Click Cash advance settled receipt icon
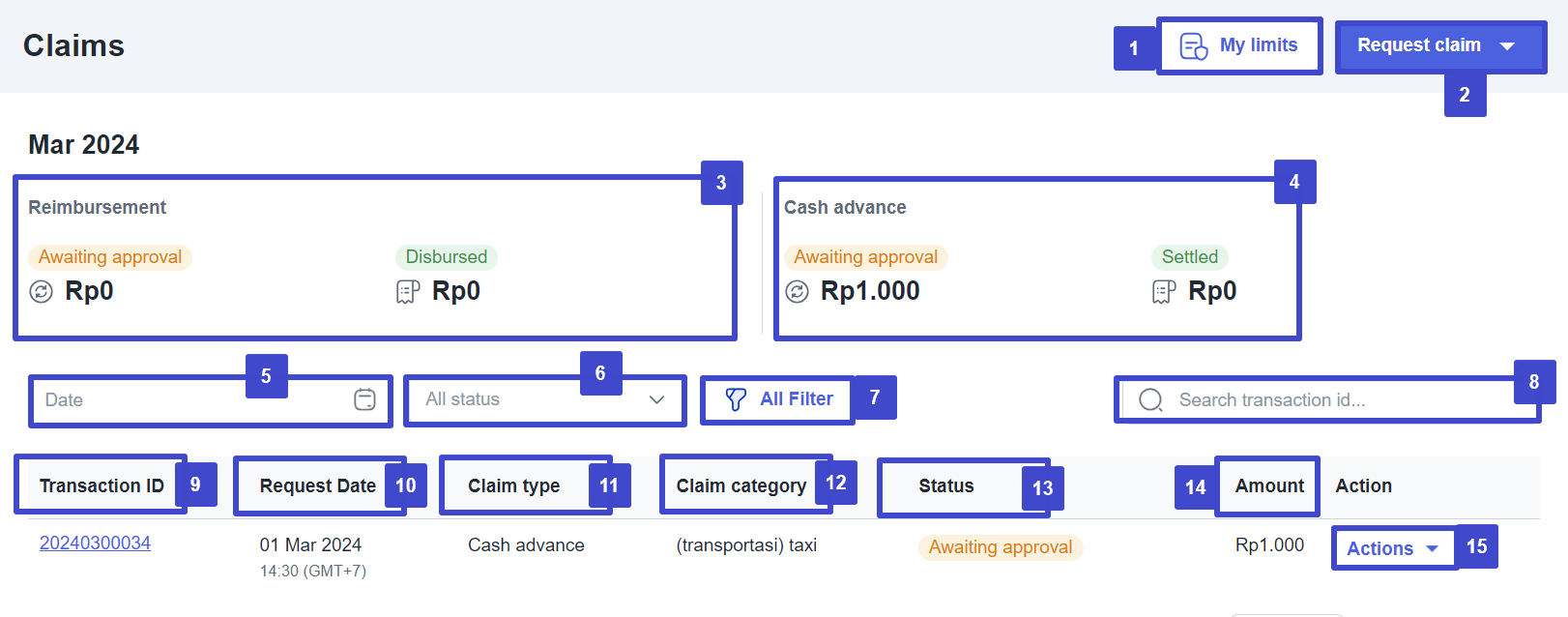The width and height of the screenshot is (1568, 617). [x=1164, y=291]
